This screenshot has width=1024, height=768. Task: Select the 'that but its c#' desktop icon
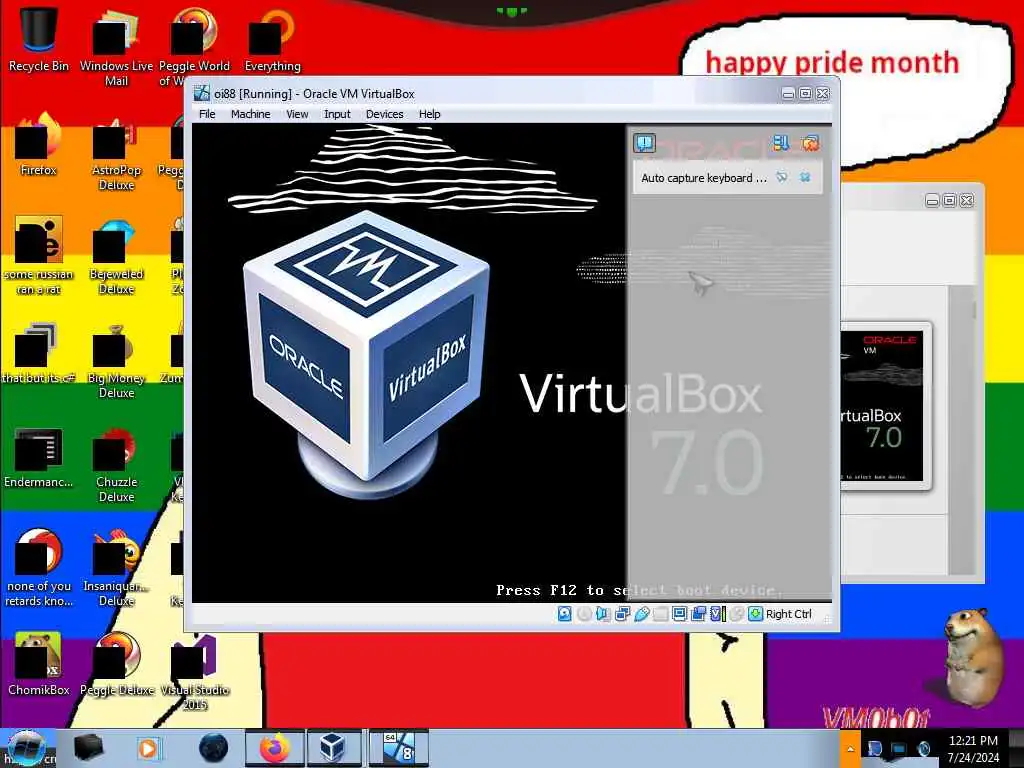coord(39,353)
